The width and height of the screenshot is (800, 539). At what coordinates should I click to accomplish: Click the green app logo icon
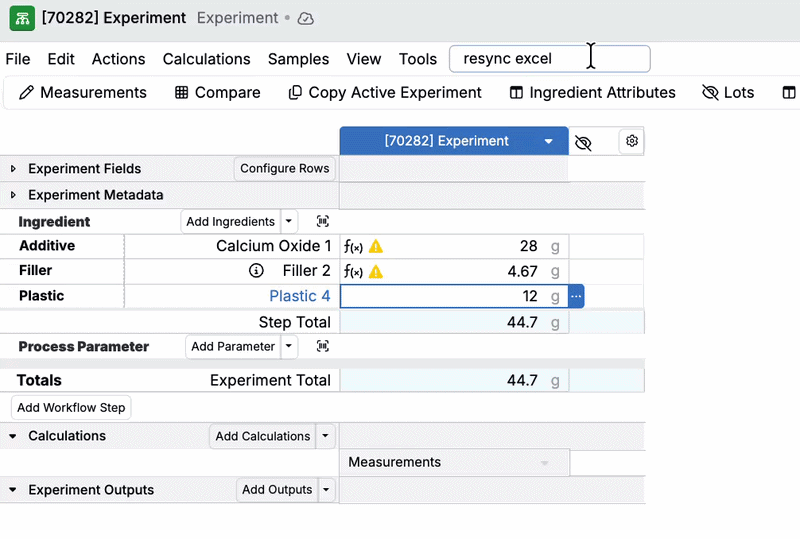tap(21, 18)
